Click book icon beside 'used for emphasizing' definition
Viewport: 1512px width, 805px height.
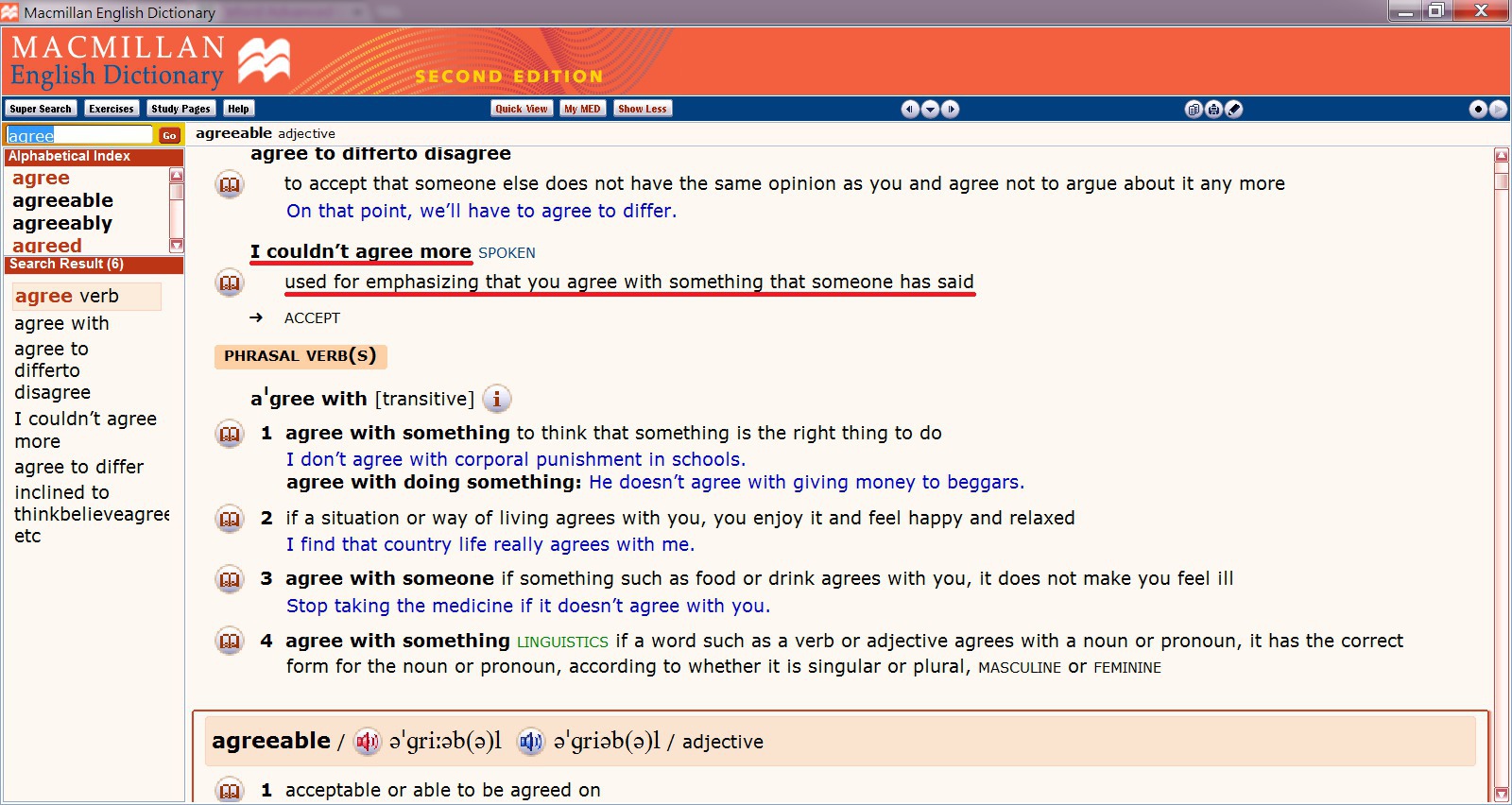tap(230, 283)
